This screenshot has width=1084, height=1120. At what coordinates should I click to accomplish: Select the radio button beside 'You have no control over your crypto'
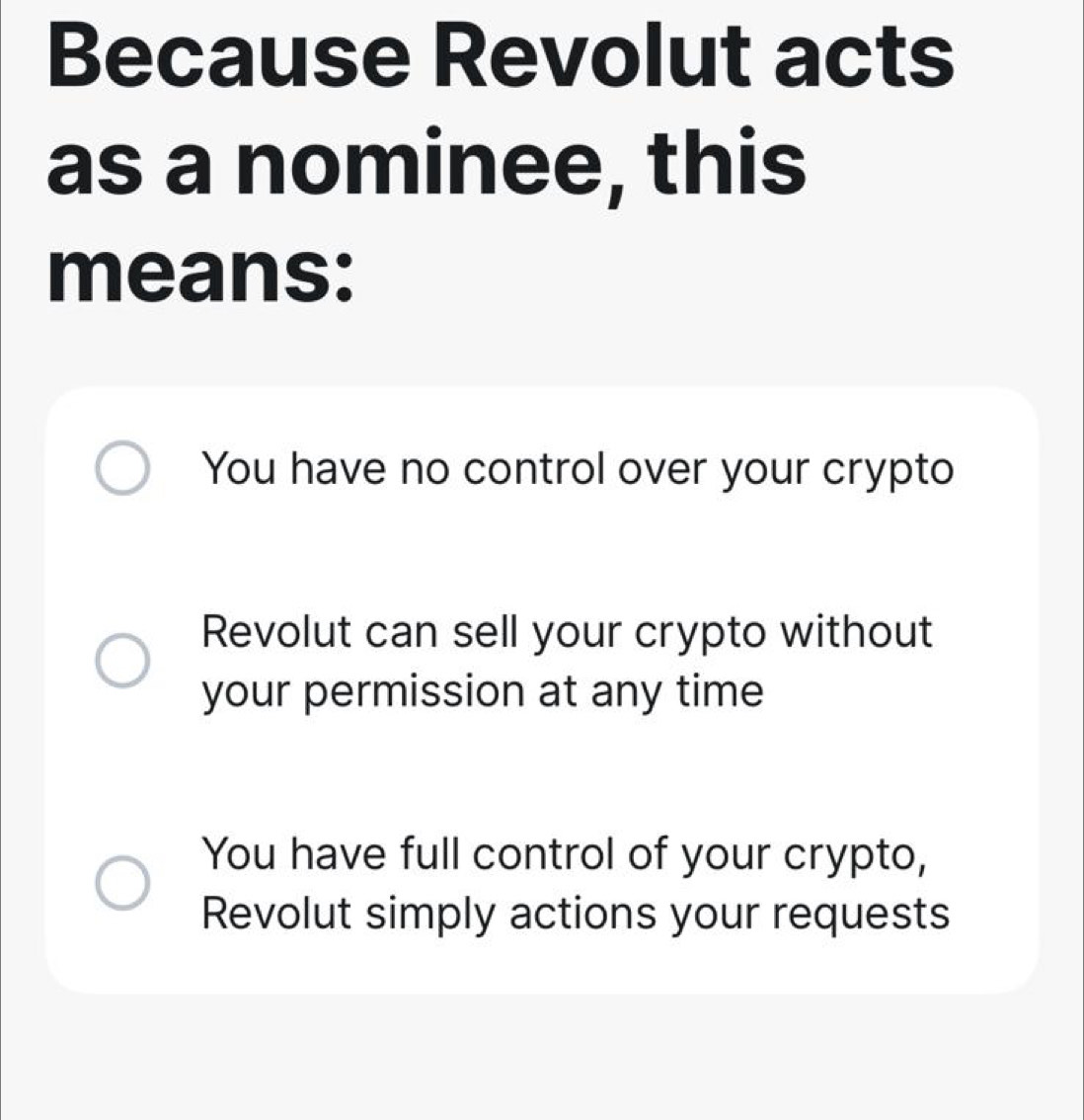[122, 468]
